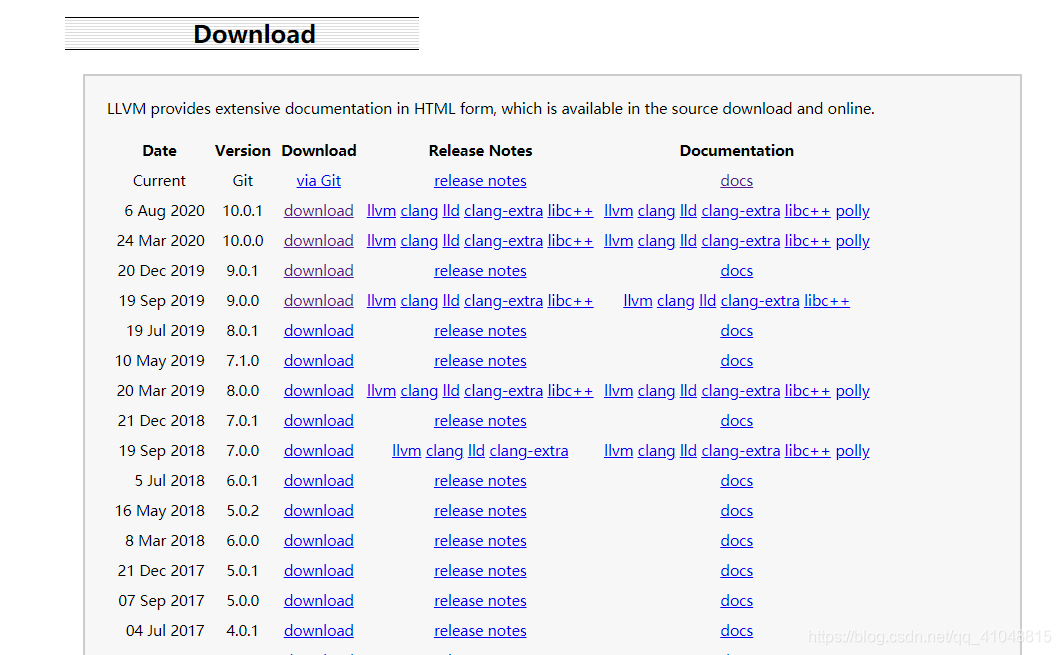Open lld documentation for 8.0.0

click(688, 390)
